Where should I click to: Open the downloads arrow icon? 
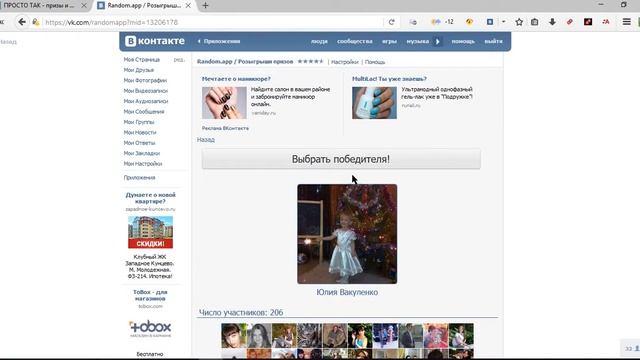pyautogui.click(x=552, y=22)
